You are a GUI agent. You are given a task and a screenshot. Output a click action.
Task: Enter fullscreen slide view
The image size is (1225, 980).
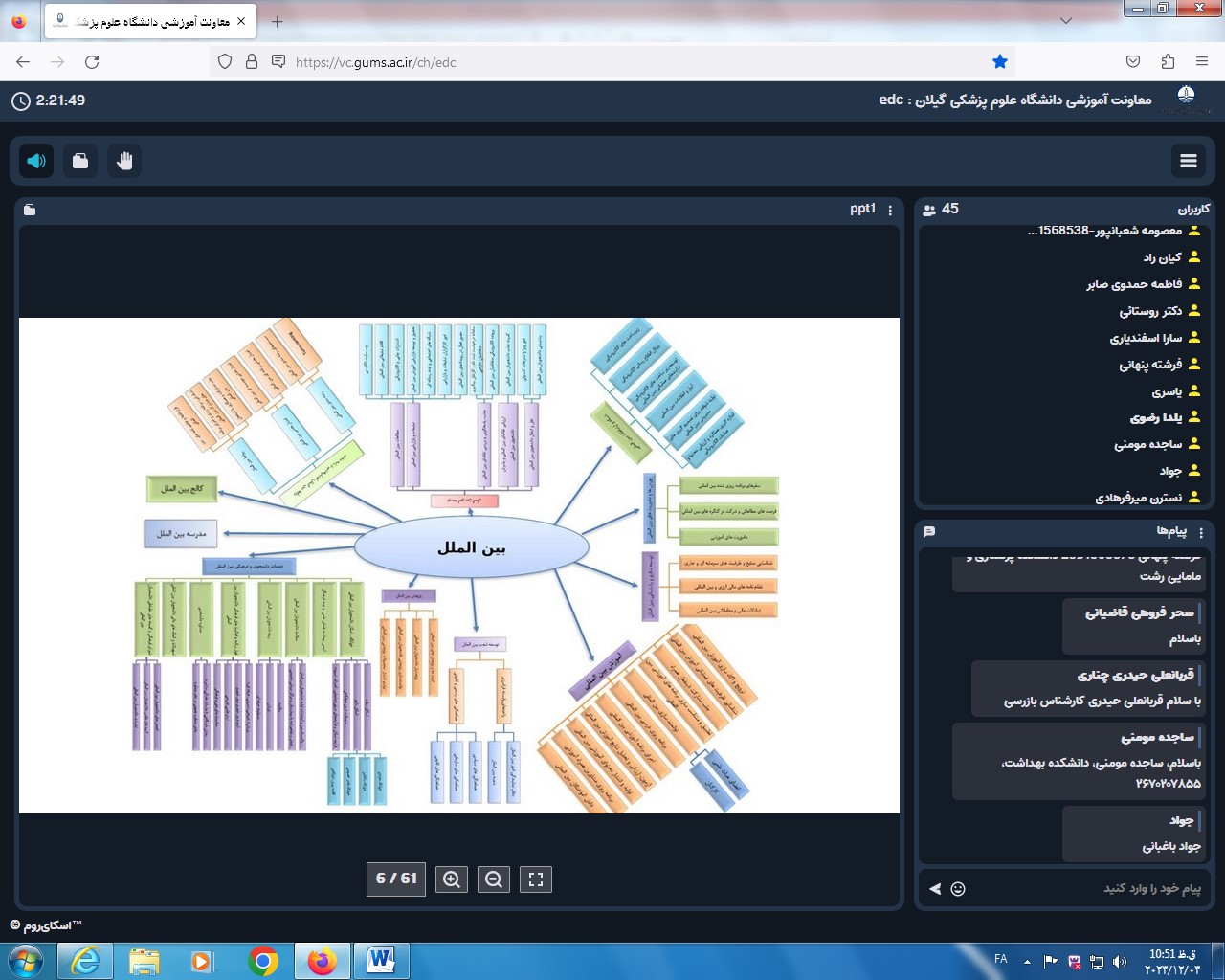pyautogui.click(x=536, y=880)
